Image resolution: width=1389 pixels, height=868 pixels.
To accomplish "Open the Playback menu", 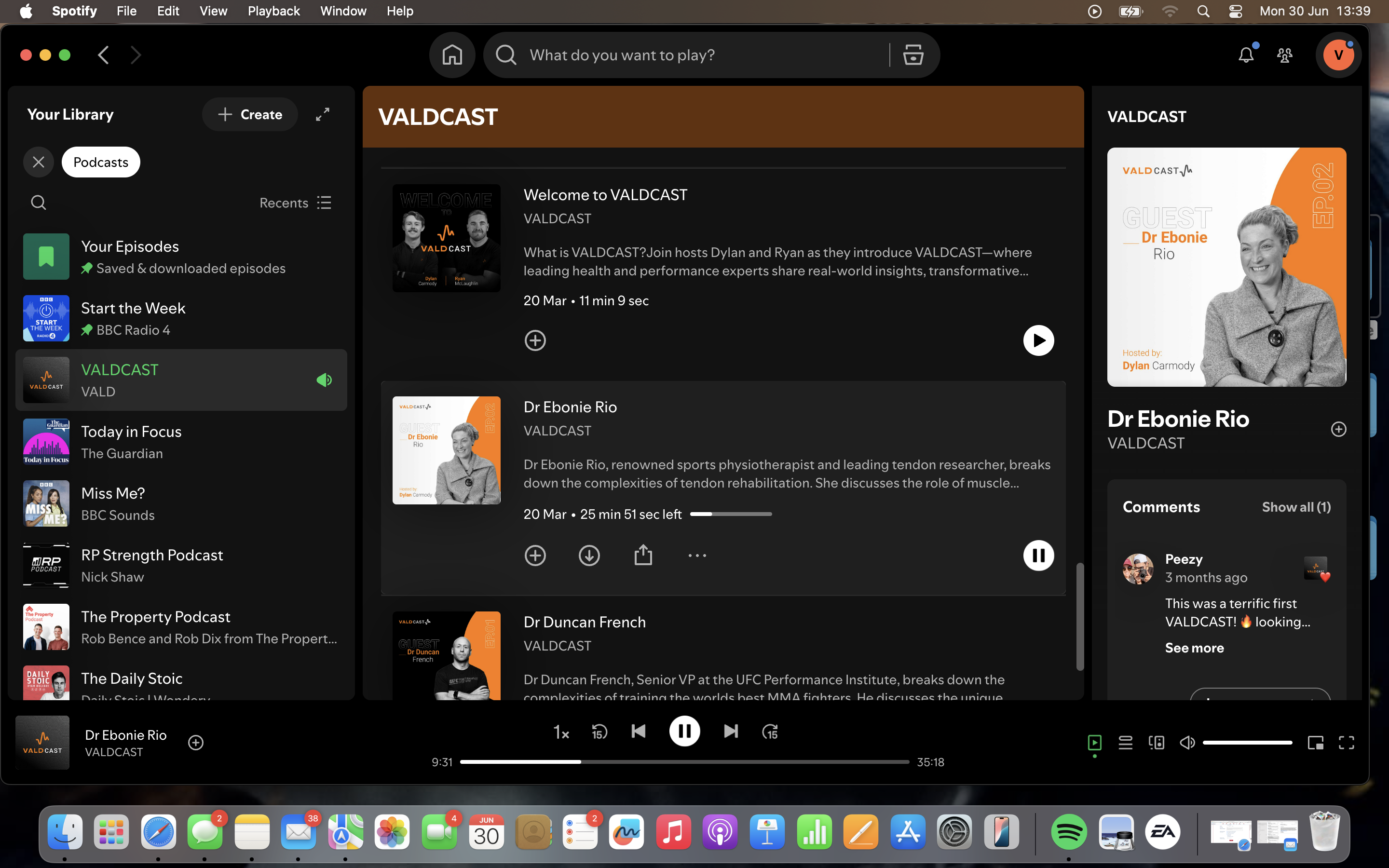I will click(x=274, y=11).
